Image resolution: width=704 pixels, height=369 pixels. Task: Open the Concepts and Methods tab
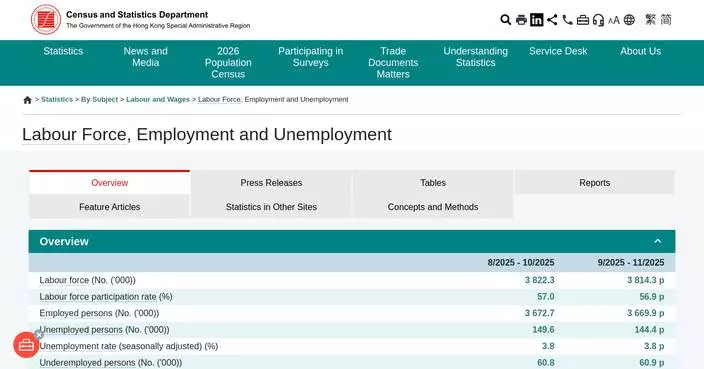433,207
